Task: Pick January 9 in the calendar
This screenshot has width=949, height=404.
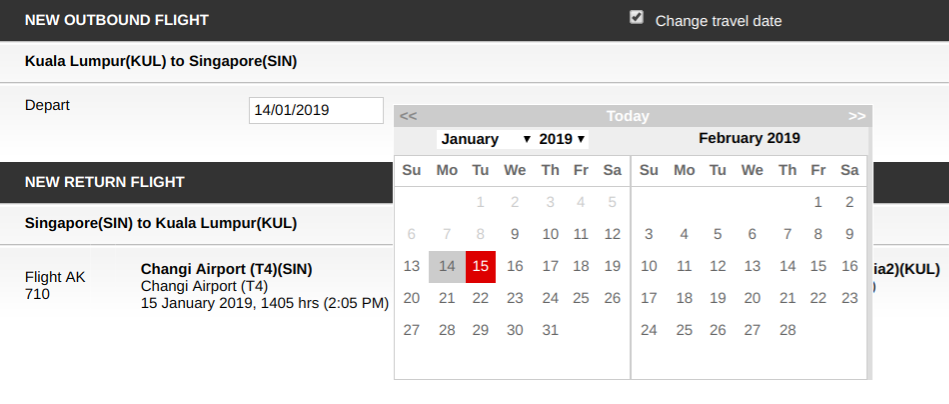Action: pos(515,234)
